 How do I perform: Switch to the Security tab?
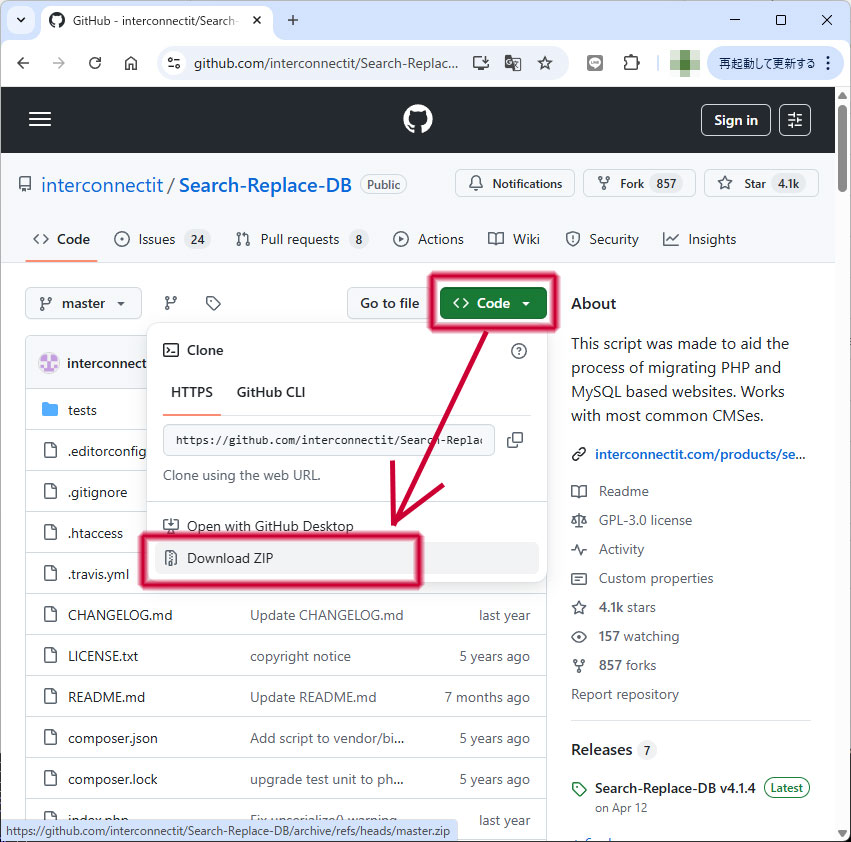602,239
